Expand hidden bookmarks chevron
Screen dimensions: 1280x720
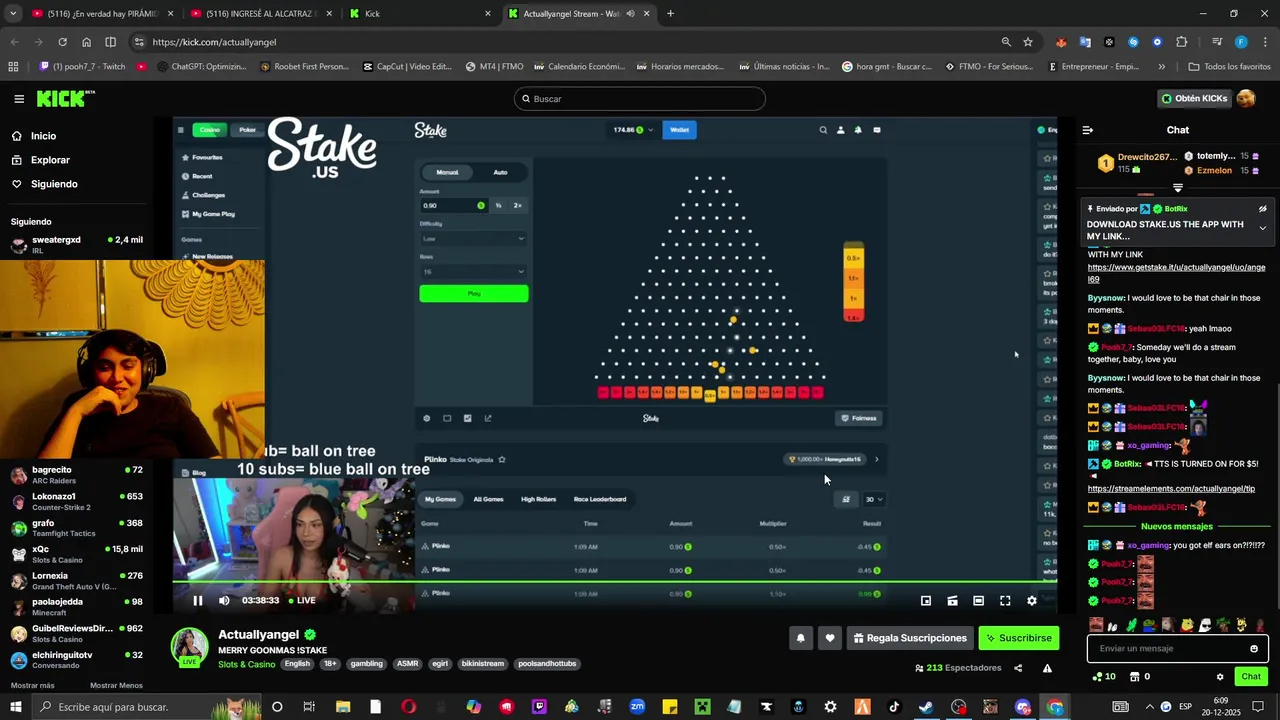pyautogui.click(x=1161, y=67)
